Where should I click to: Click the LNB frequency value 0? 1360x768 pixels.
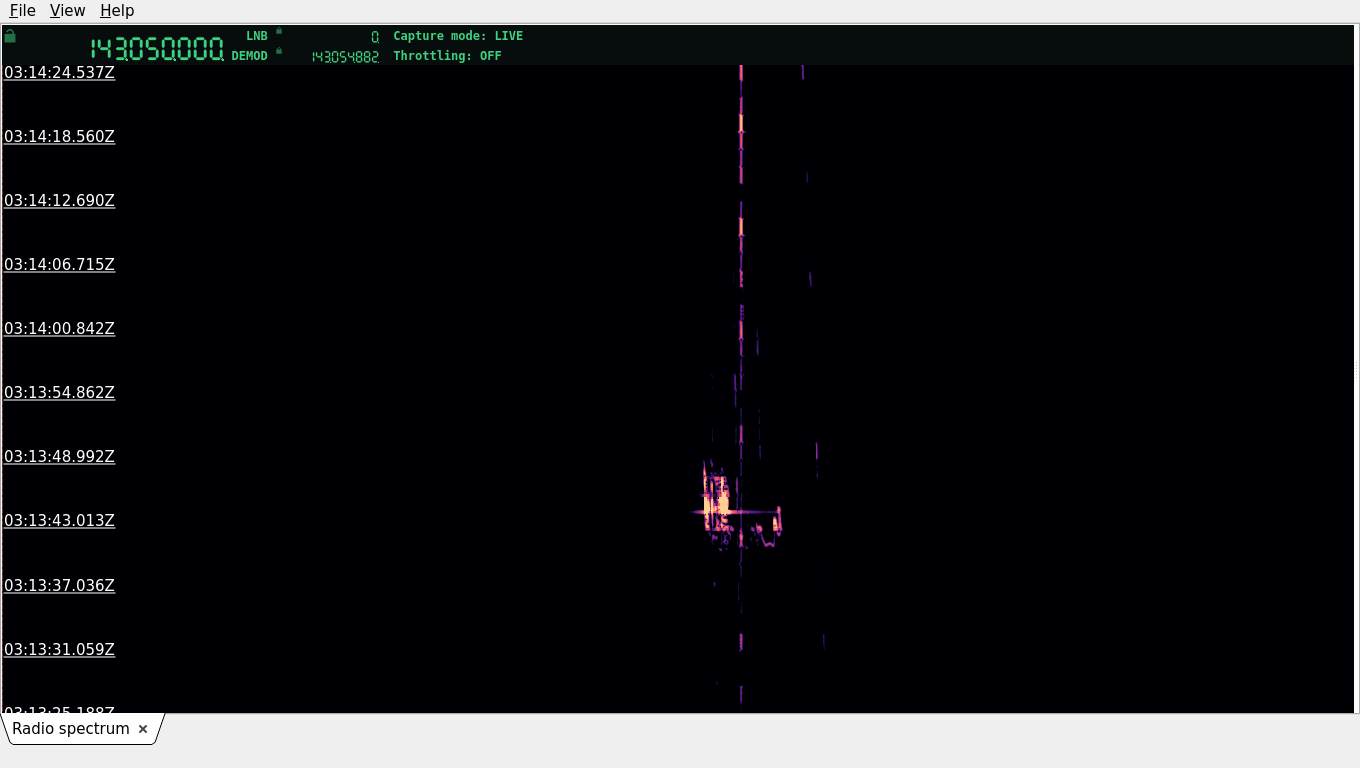375,37
